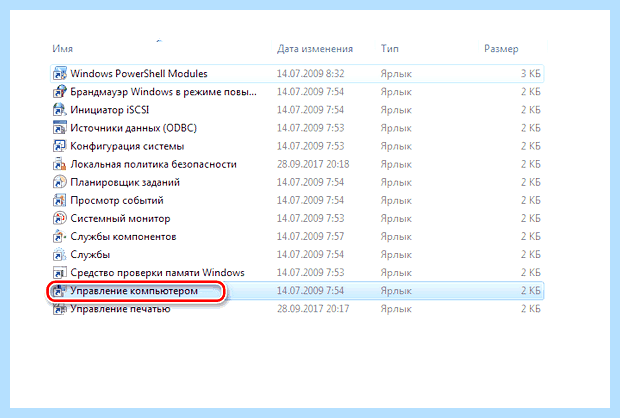Sort by the Имя column header
The image size is (620, 418).
click(x=62, y=49)
